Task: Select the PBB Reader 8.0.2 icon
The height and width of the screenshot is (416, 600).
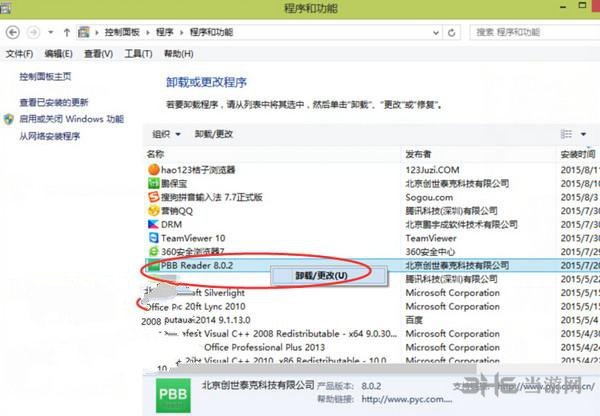Action: click(154, 265)
